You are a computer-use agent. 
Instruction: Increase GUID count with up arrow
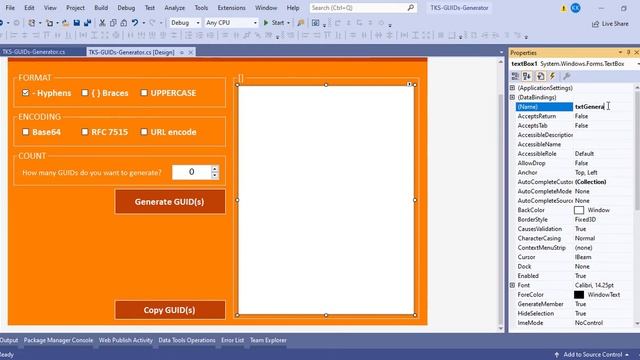coord(215,168)
